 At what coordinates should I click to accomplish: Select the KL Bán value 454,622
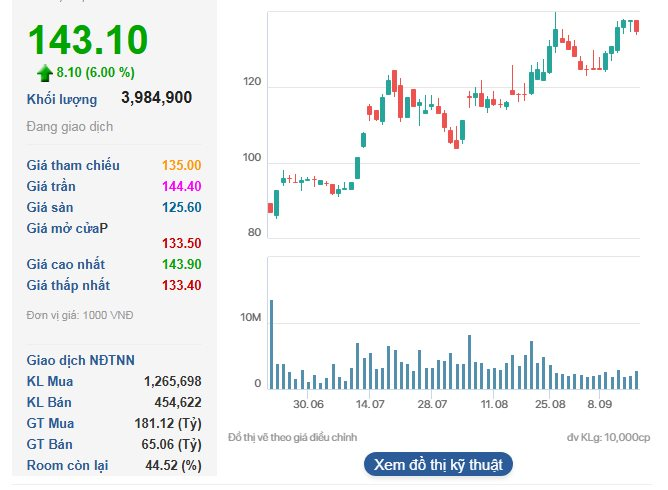[178, 402]
